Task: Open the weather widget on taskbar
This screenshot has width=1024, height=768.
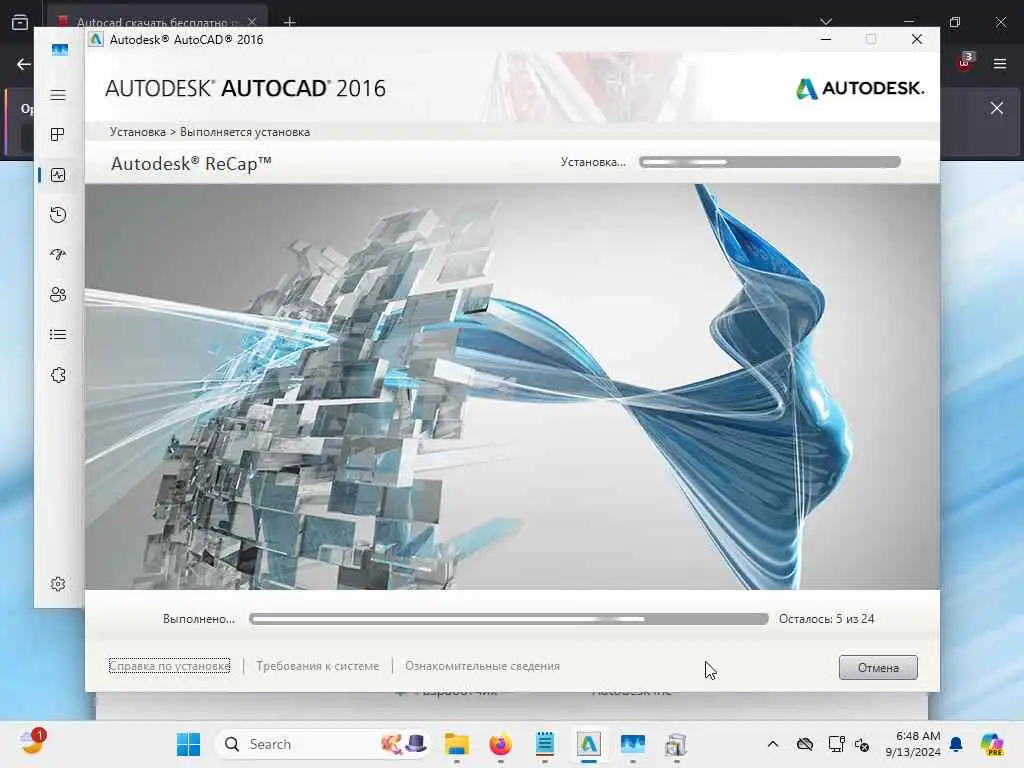Action: 32,743
